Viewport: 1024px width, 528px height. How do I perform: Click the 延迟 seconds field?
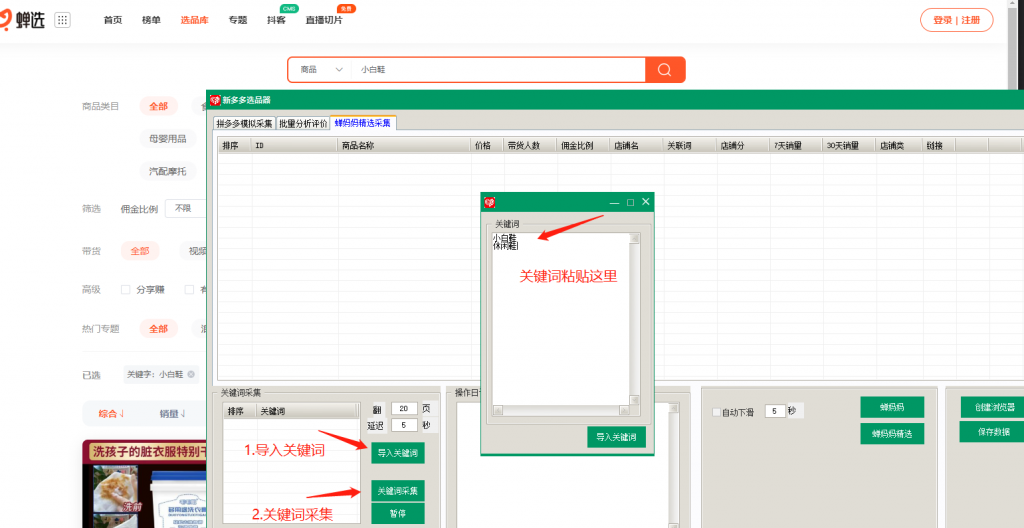404,425
